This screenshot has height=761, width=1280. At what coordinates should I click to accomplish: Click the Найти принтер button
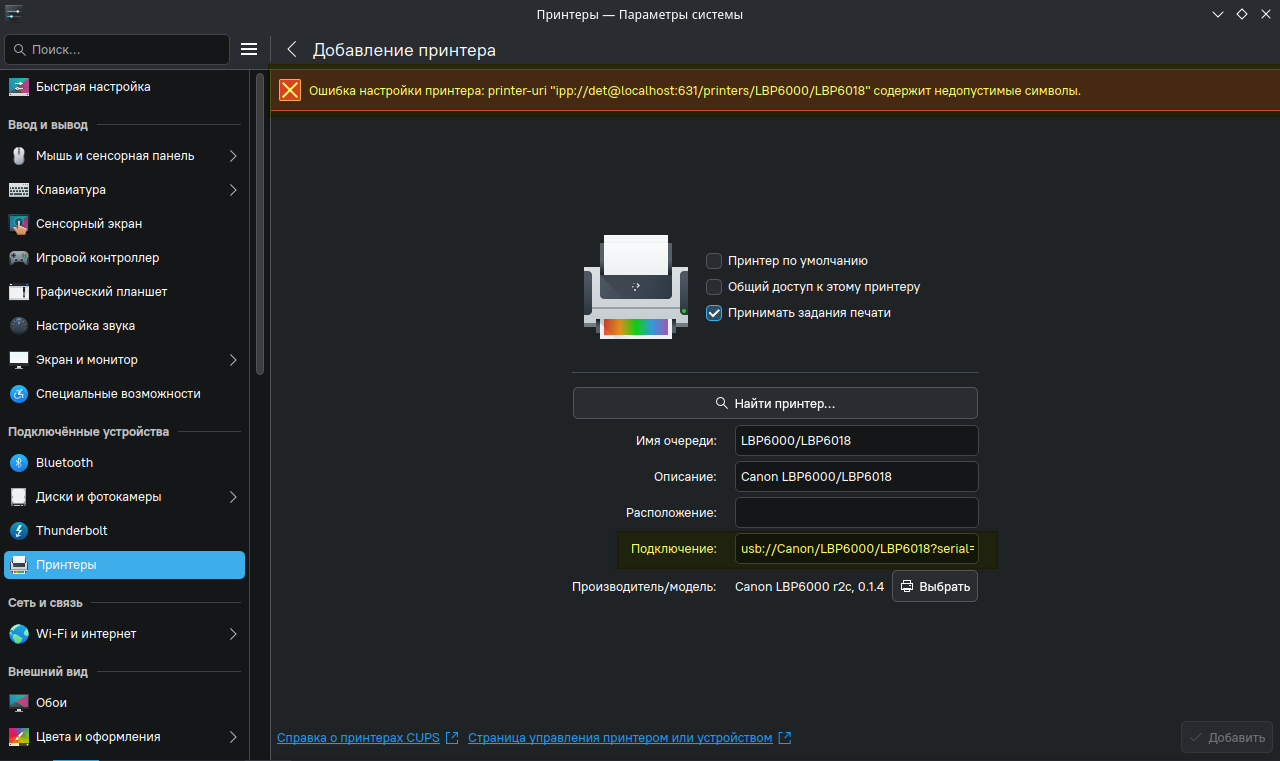(775, 403)
